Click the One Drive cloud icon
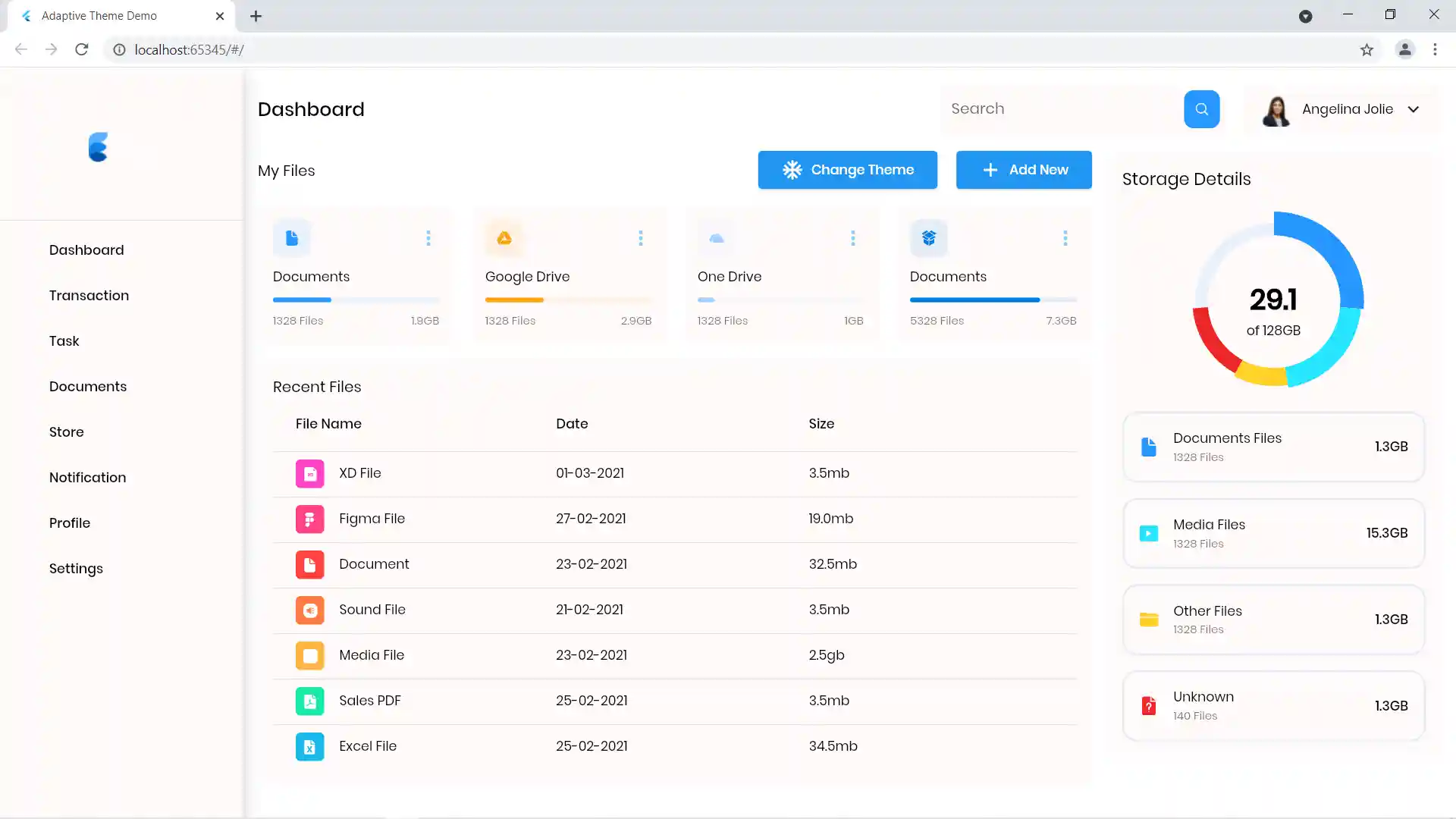The image size is (1456, 819). (x=716, y=238)
